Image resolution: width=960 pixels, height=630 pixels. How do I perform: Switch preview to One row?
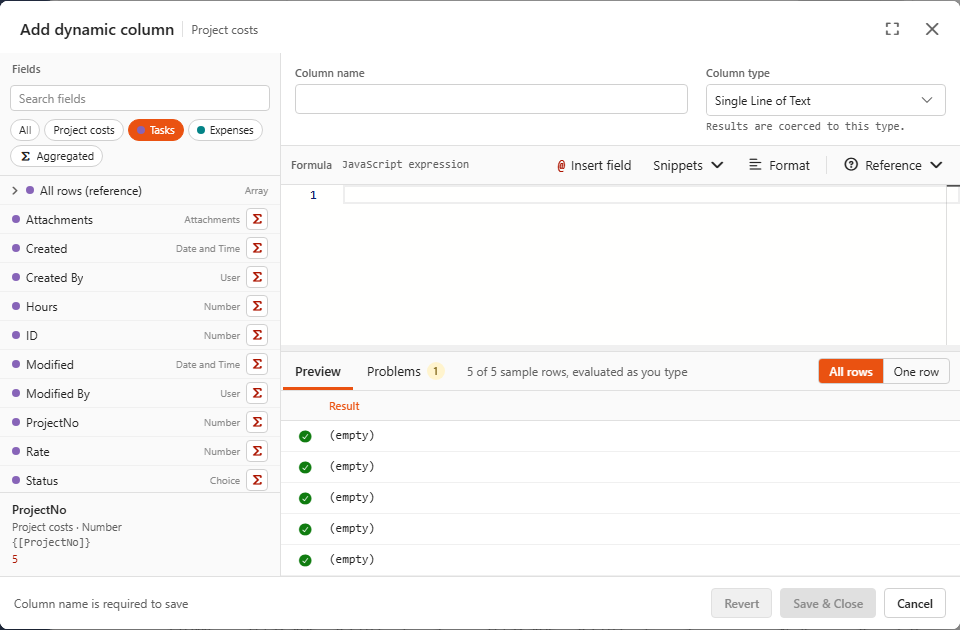tap(916, 372)
